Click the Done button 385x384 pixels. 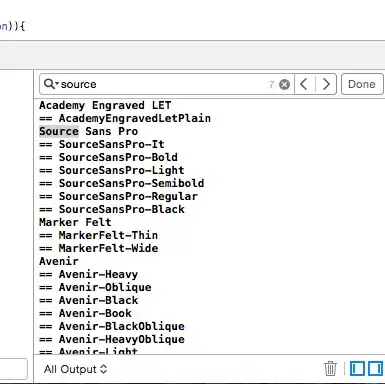pos(362,84)
